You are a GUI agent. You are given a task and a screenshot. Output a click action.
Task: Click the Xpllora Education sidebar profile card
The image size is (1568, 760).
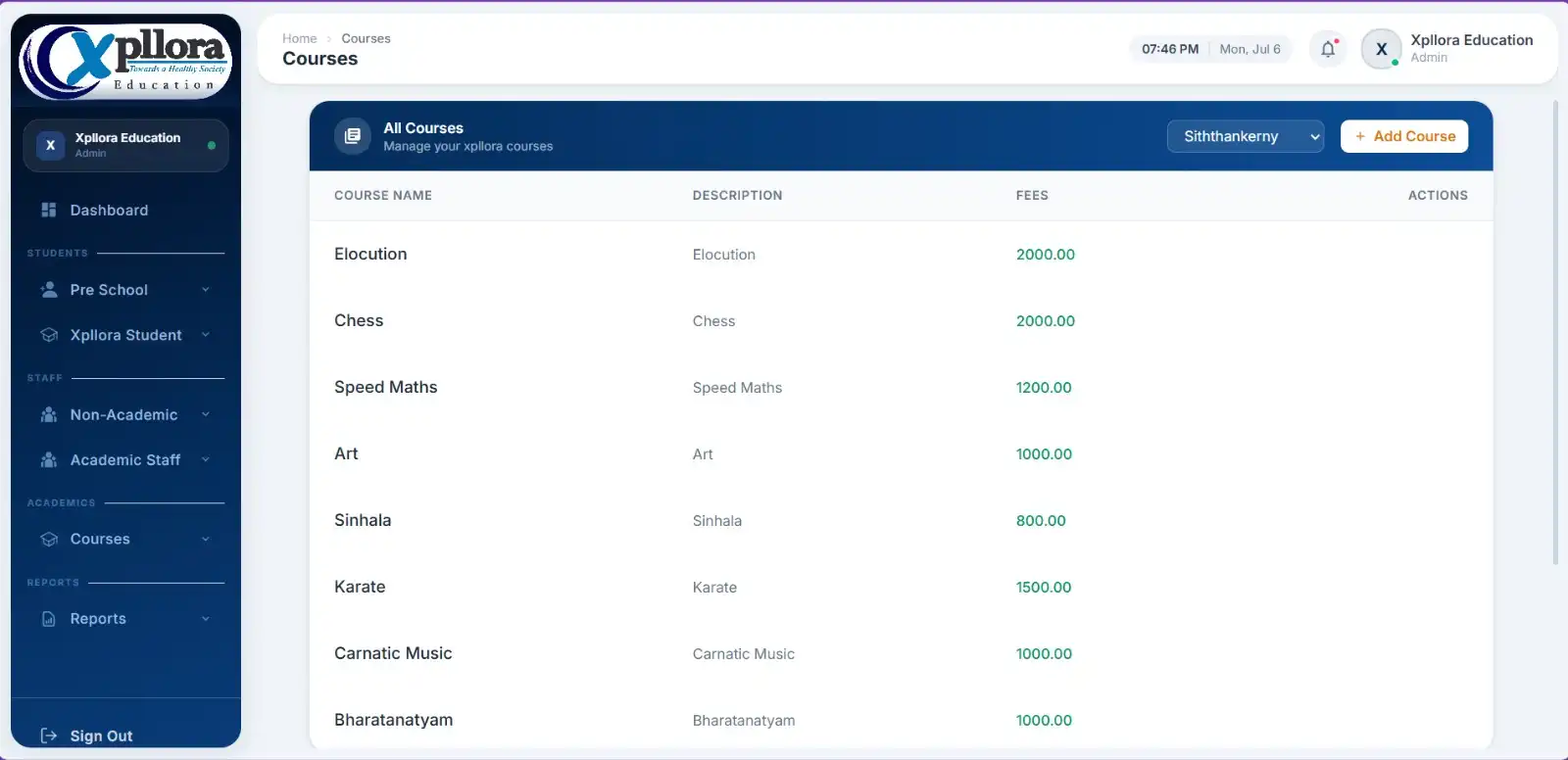coord(125,145)
